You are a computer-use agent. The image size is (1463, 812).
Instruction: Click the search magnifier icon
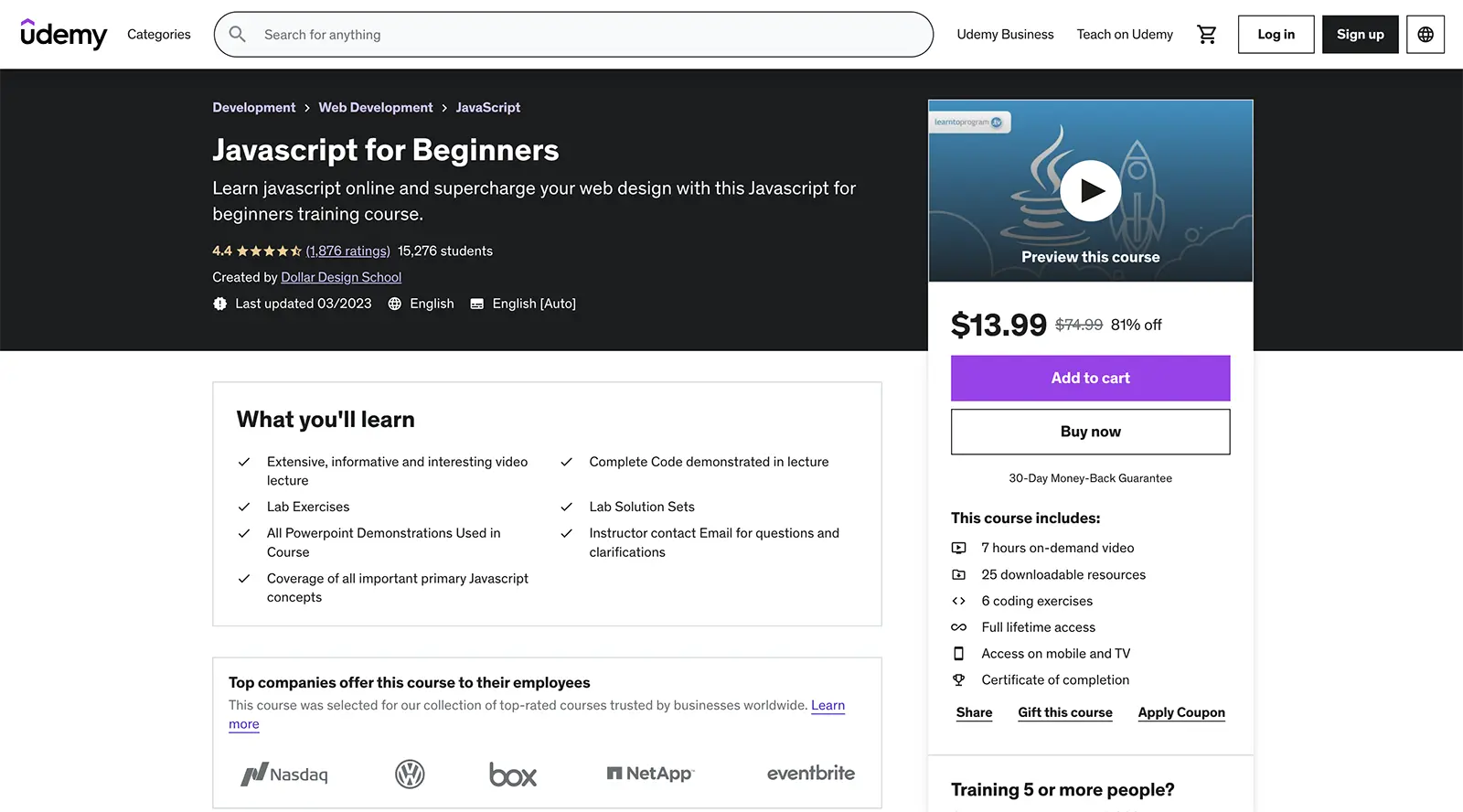coord(238,35)
